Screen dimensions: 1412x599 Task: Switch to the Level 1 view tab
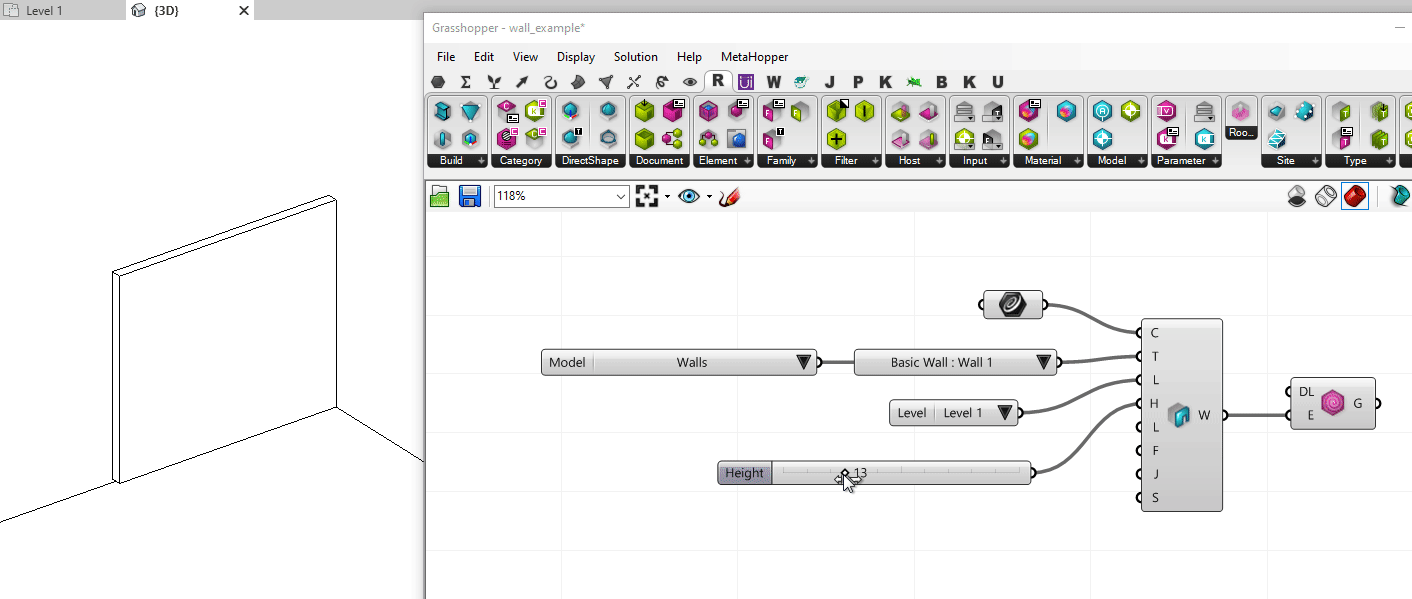click(43, 10)
